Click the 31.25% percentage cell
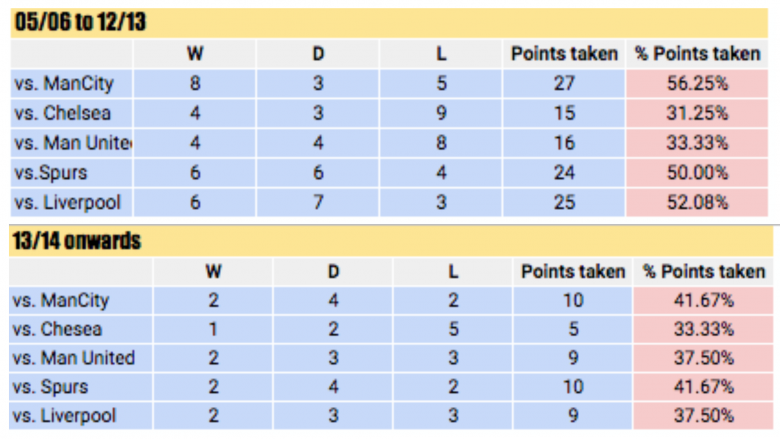Screen dimensions: 780x439 tap(697, 114)
